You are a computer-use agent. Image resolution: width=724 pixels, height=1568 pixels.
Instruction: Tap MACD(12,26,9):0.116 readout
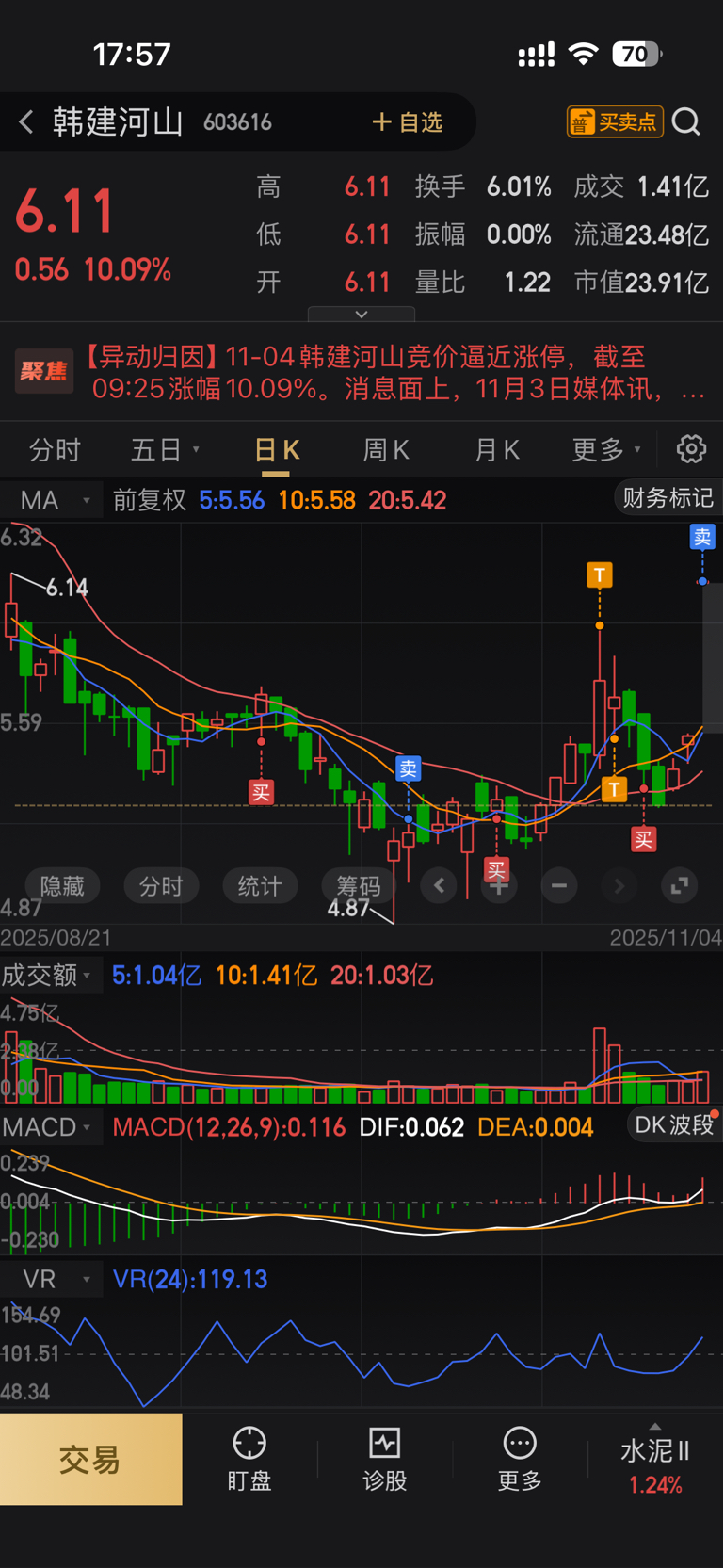tap(229, 1127)
